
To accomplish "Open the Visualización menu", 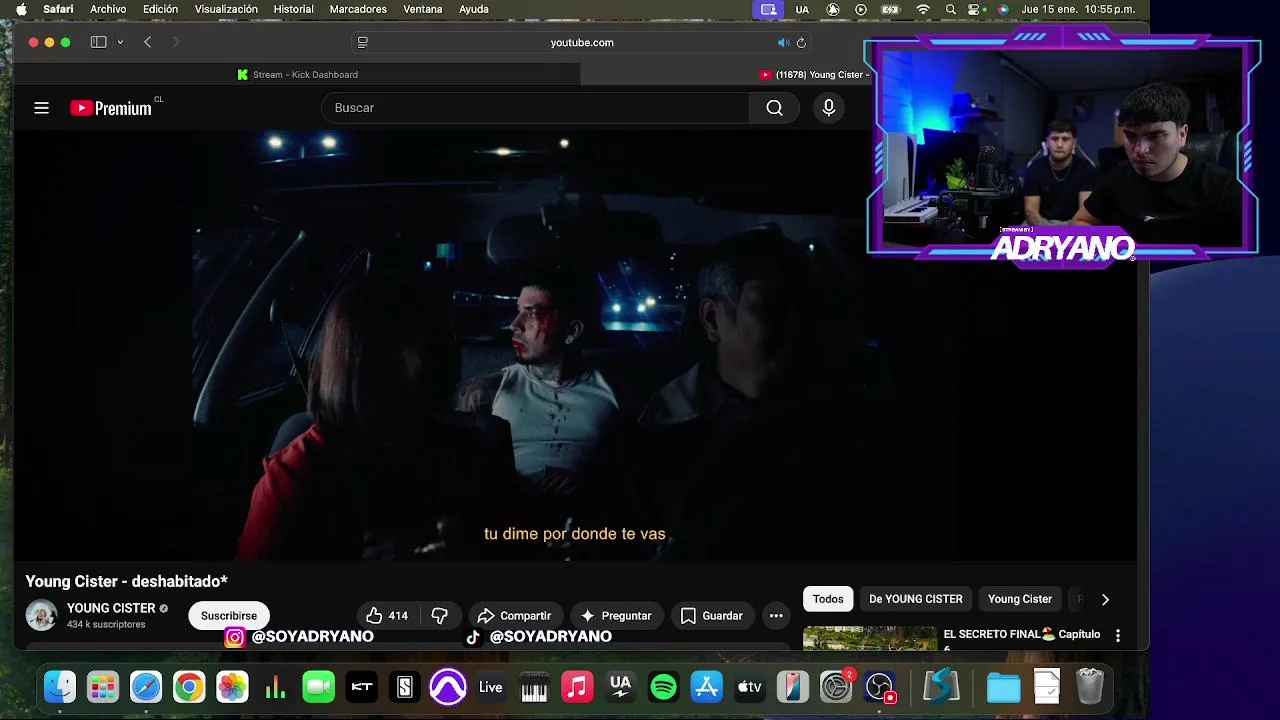I will [x=226, y=9].
